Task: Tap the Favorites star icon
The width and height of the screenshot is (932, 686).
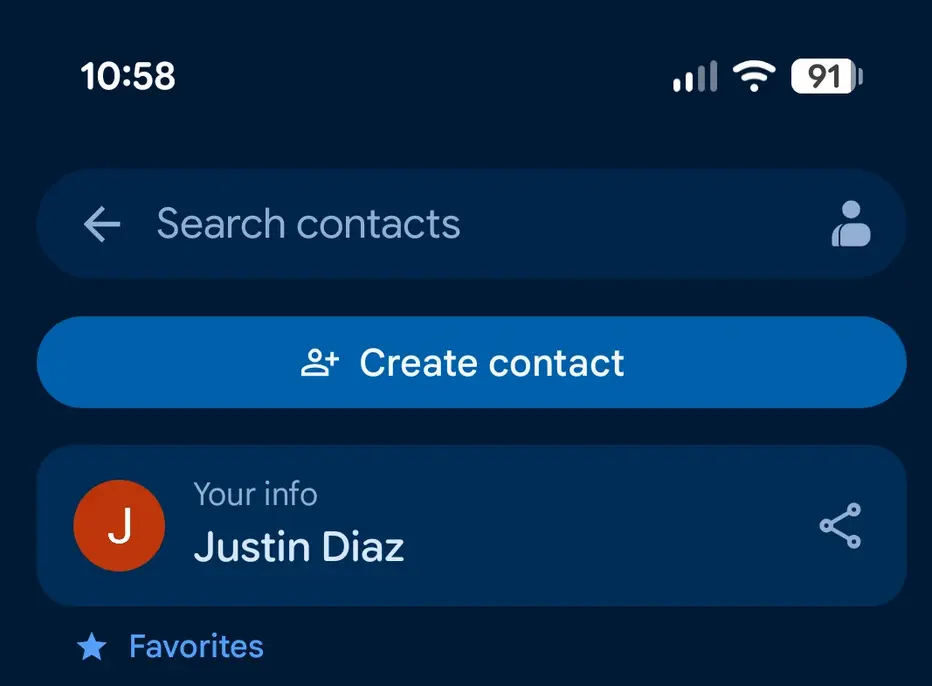Action: coord(92,647)
